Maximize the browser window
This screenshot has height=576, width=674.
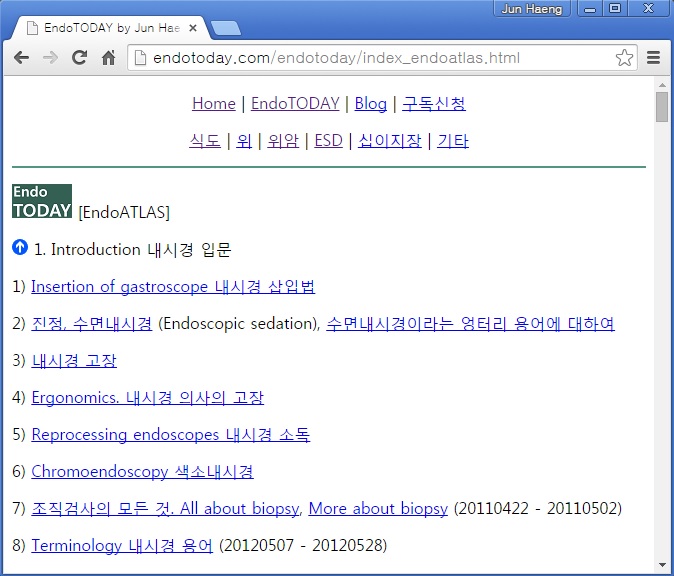[x=615, y=9]
